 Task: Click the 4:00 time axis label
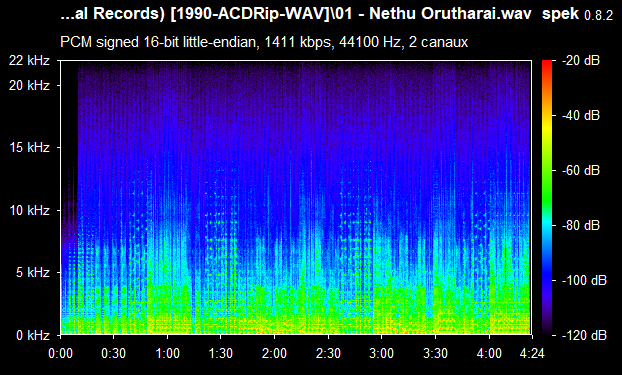489,353
